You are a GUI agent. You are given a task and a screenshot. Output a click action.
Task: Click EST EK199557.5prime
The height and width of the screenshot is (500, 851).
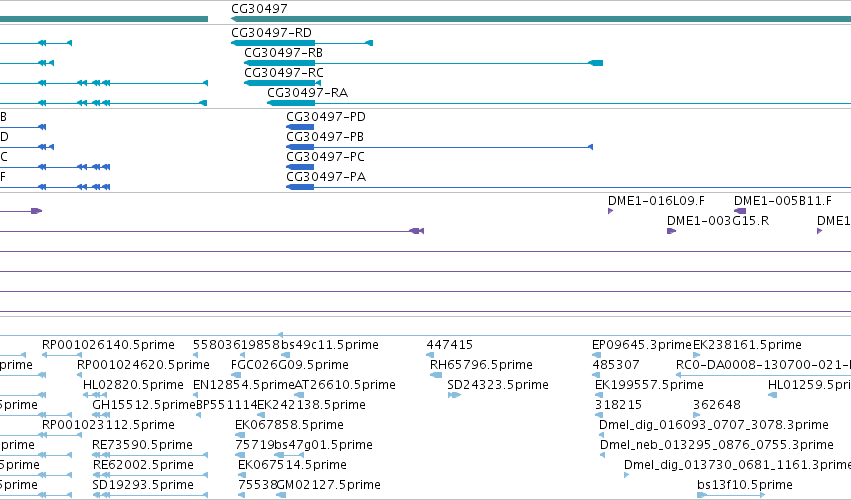point(649,385)
